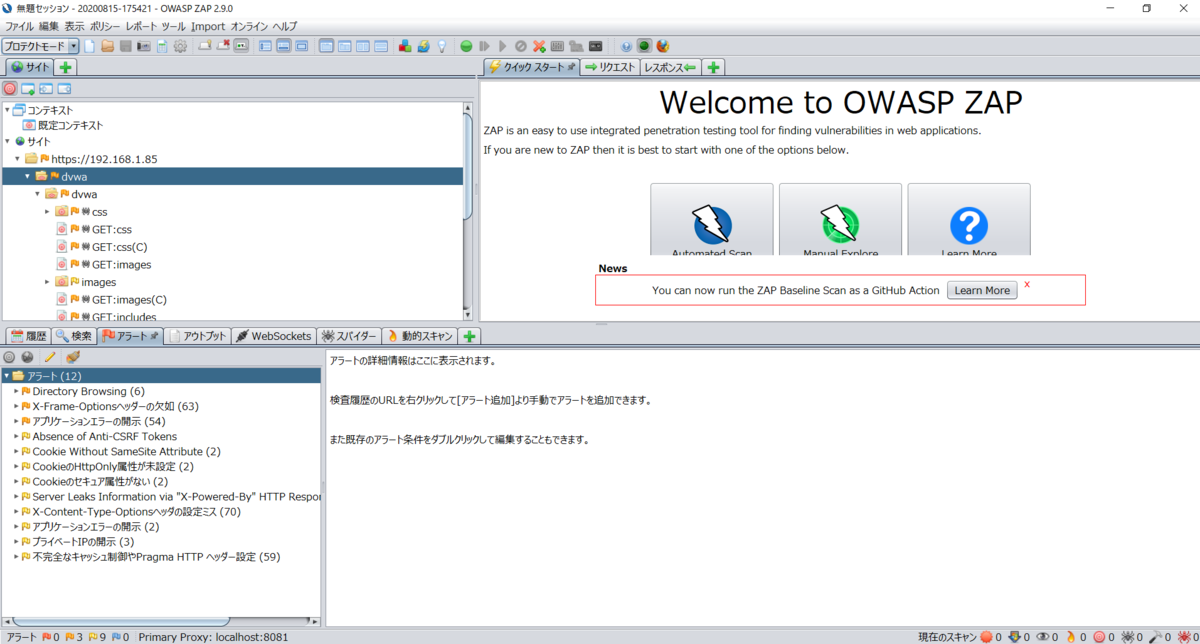Click the Automated Scan button
Viewport: 1200px width, 644px height.
[712, 220]
